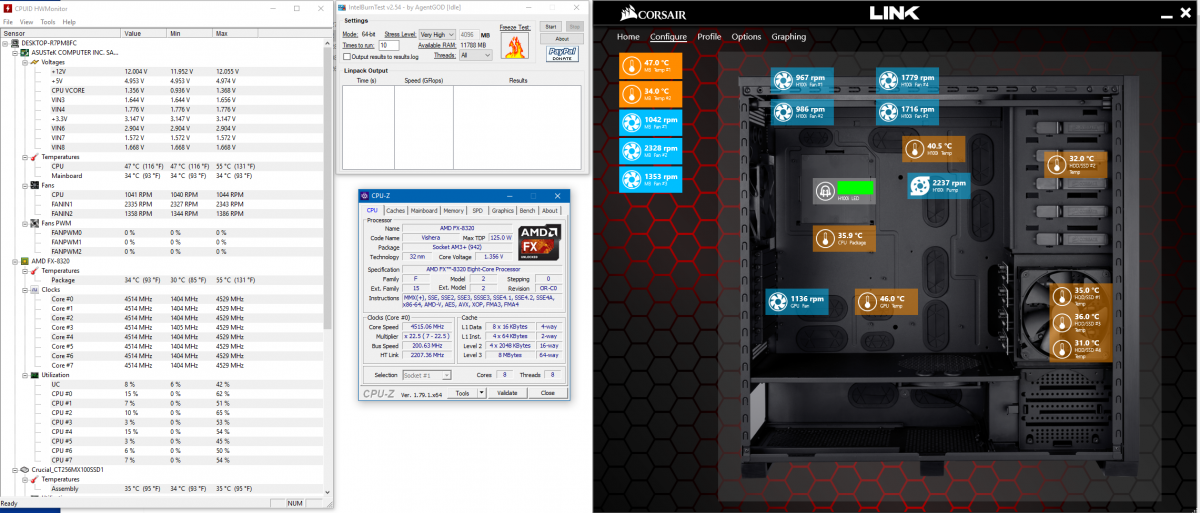Screen dimensions: 1200x513
Task: Open the File menu in HWMonitor
Action: click(x=9, y=21)
